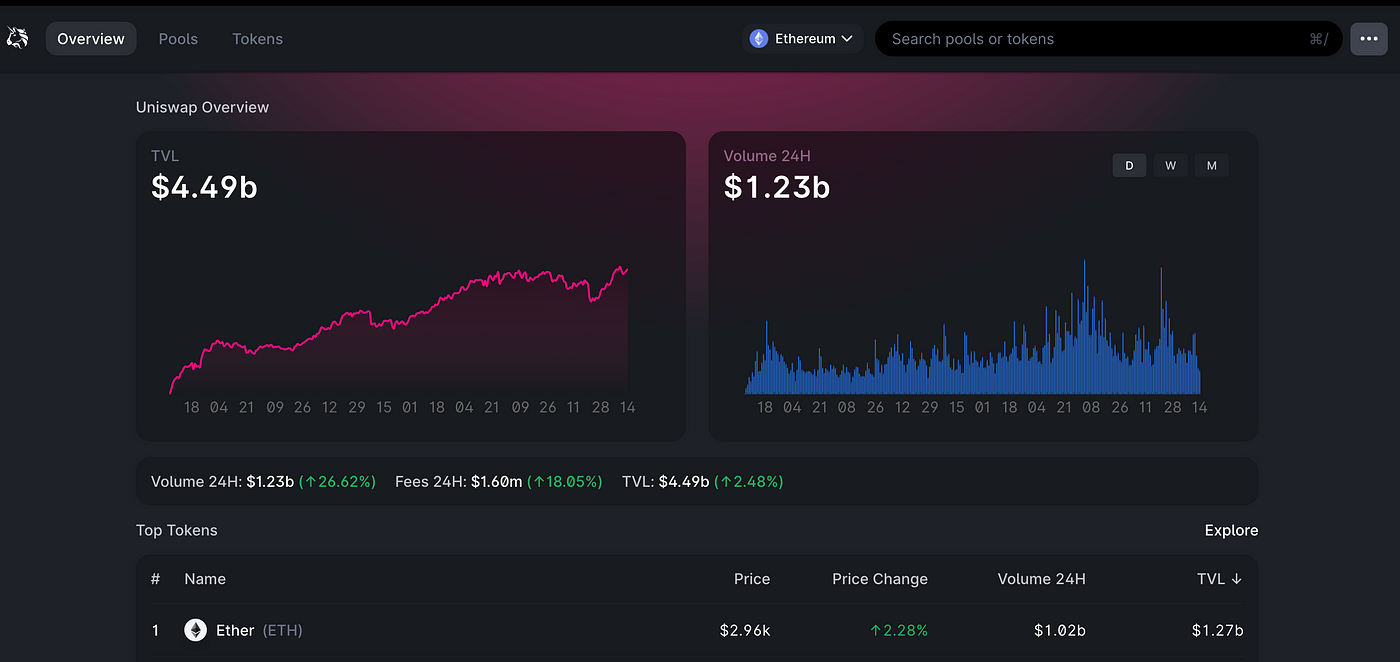
Task: Switch to the Pools tab
Action: coord(178,39)
